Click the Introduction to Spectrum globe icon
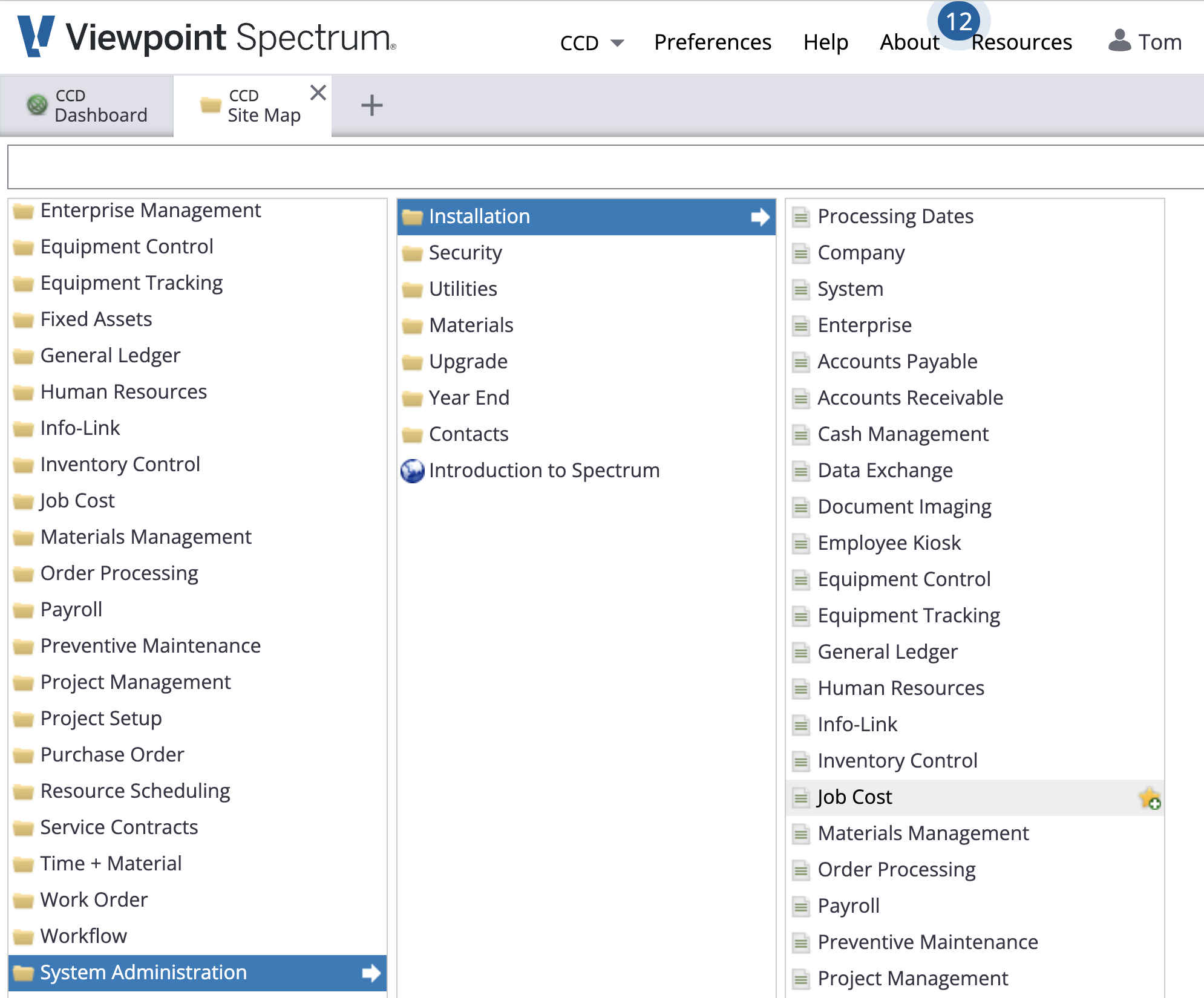1204x998 pixels. click(x=413, y=471)
